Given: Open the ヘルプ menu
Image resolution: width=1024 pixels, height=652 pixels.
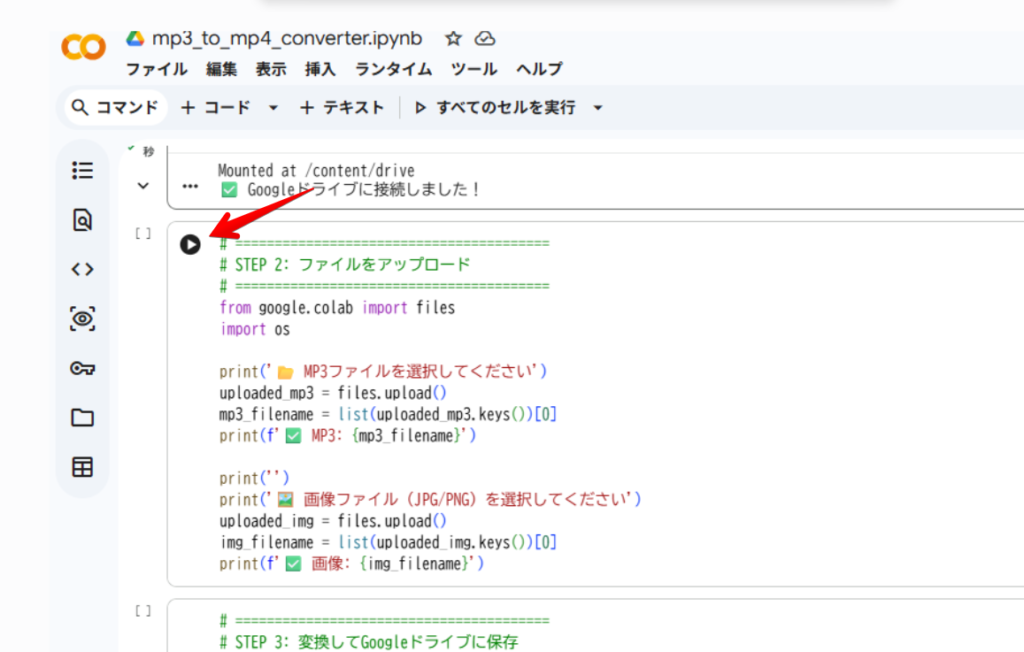Looking at the screenshot, I should pos(539,69).
